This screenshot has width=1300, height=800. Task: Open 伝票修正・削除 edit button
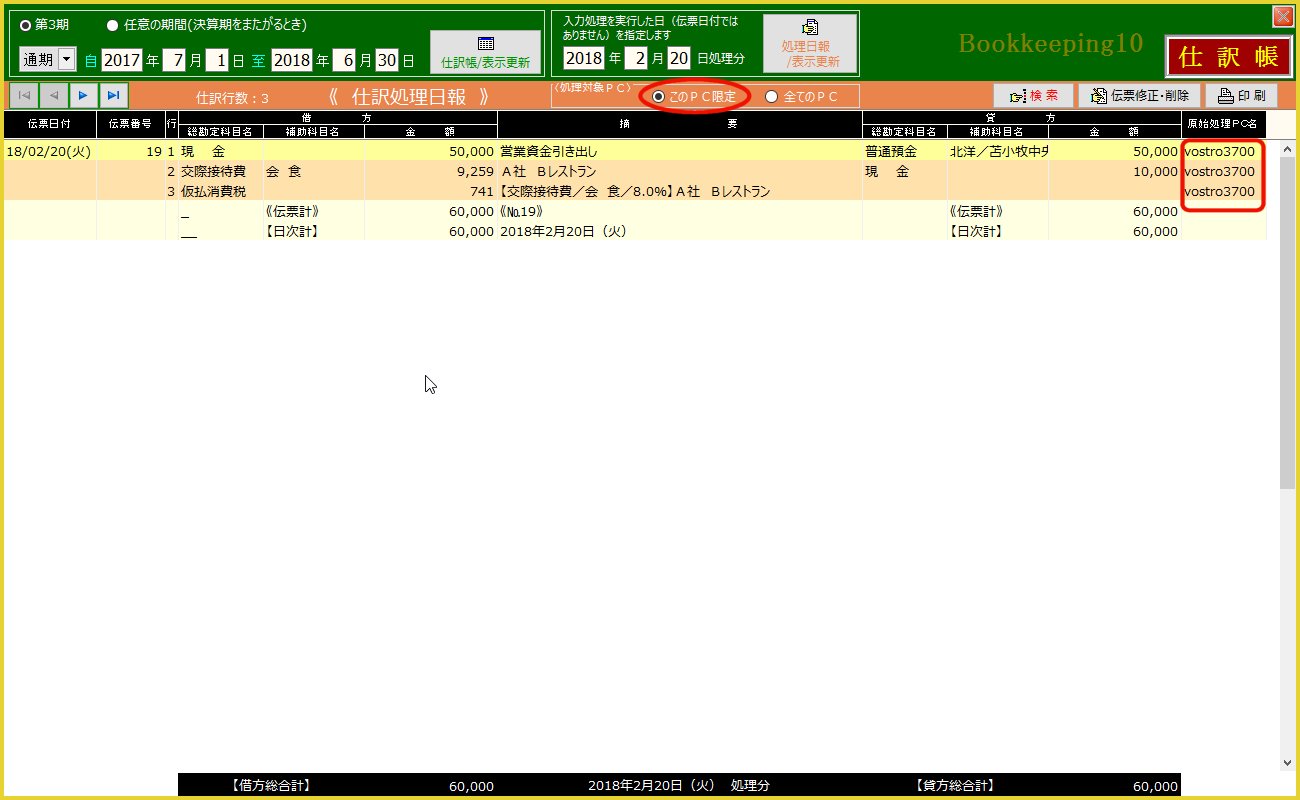point(1139,96)
